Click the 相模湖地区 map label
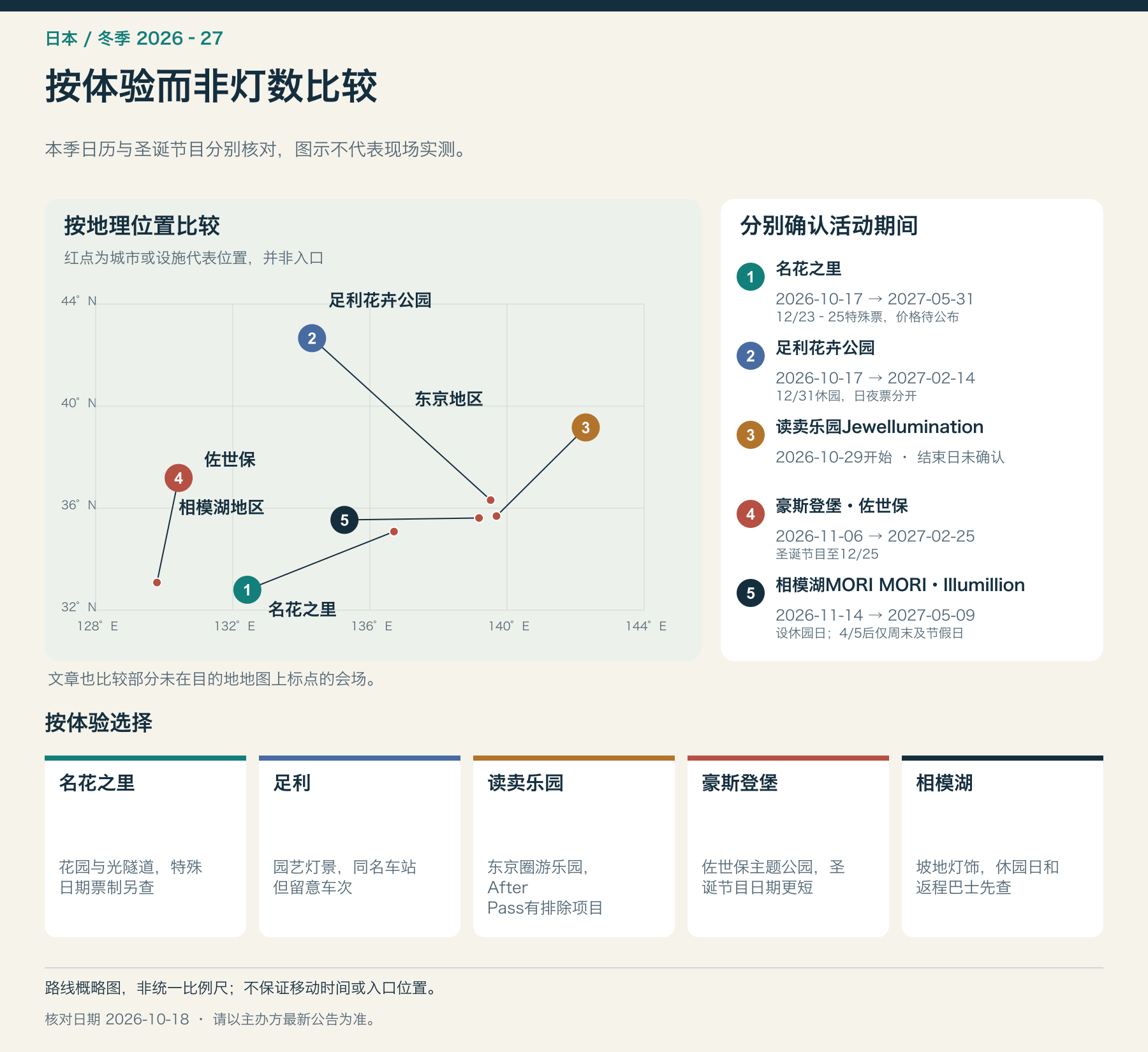 coord(221,507)
